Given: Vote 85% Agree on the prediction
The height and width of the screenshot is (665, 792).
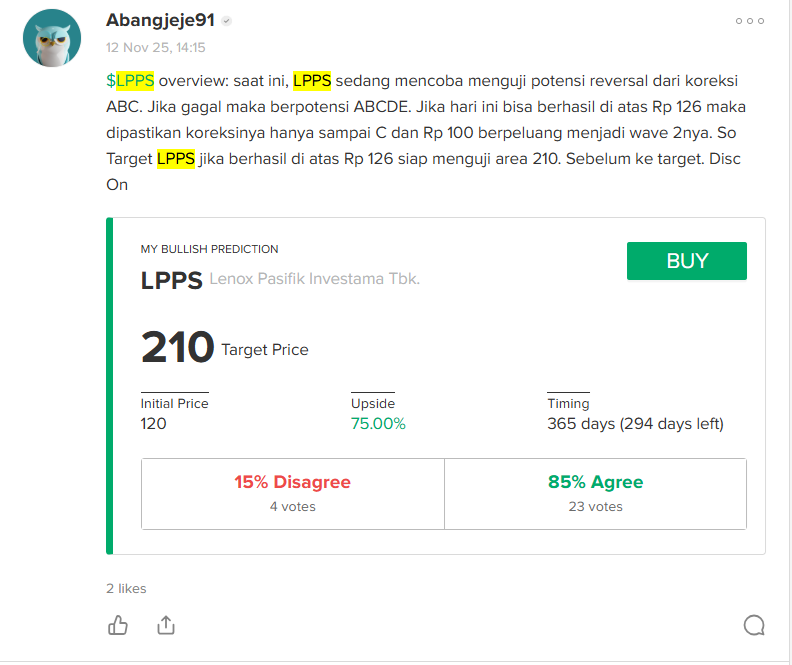Looking at the screenshot, I should 595,493.
